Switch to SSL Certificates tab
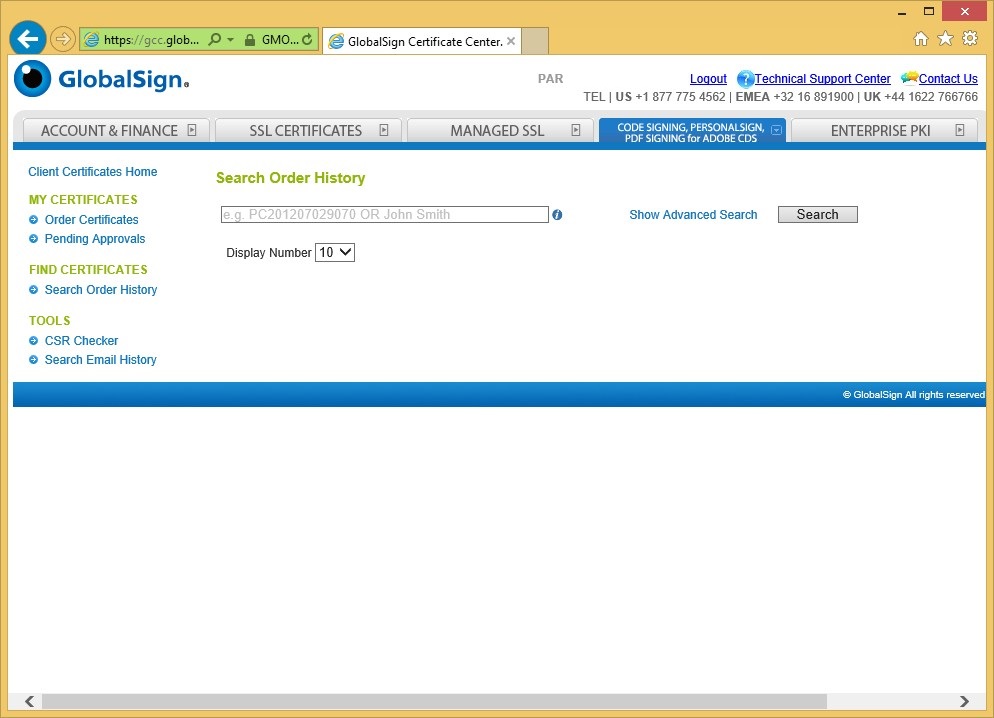Image resolution: width=994 pixels, height=718 pixels. (x=309, y=131)
